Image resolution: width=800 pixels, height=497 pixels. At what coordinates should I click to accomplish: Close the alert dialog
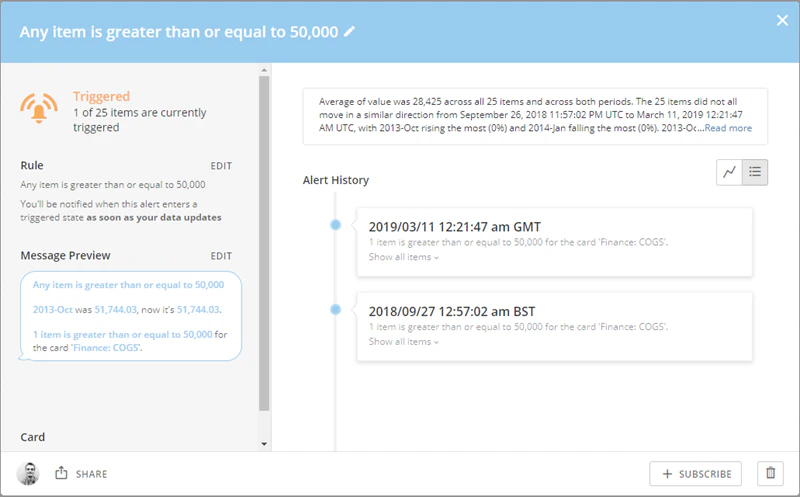(782, 20)
